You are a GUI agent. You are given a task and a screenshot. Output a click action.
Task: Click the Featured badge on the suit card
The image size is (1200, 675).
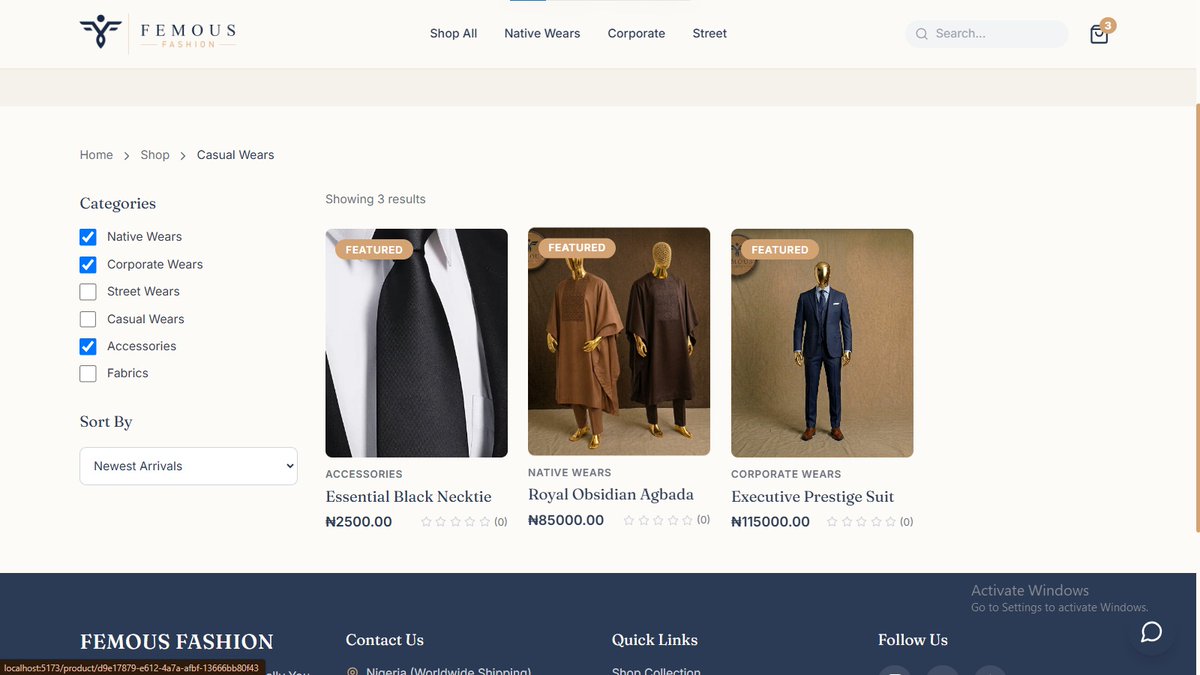[780, 250]
